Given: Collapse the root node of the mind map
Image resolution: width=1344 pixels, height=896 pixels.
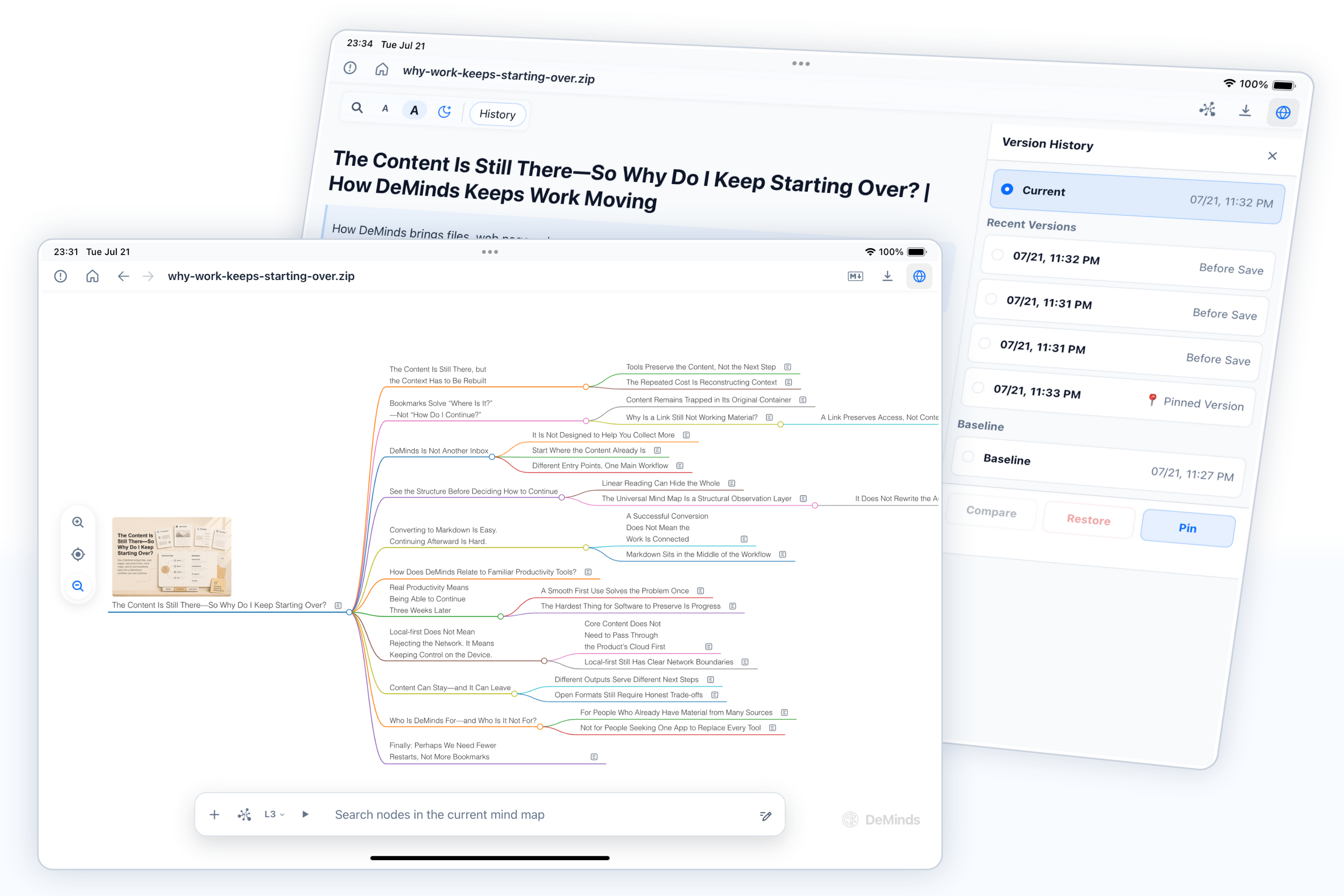Looking at the screenshot, I should click(x=349, y=612).
